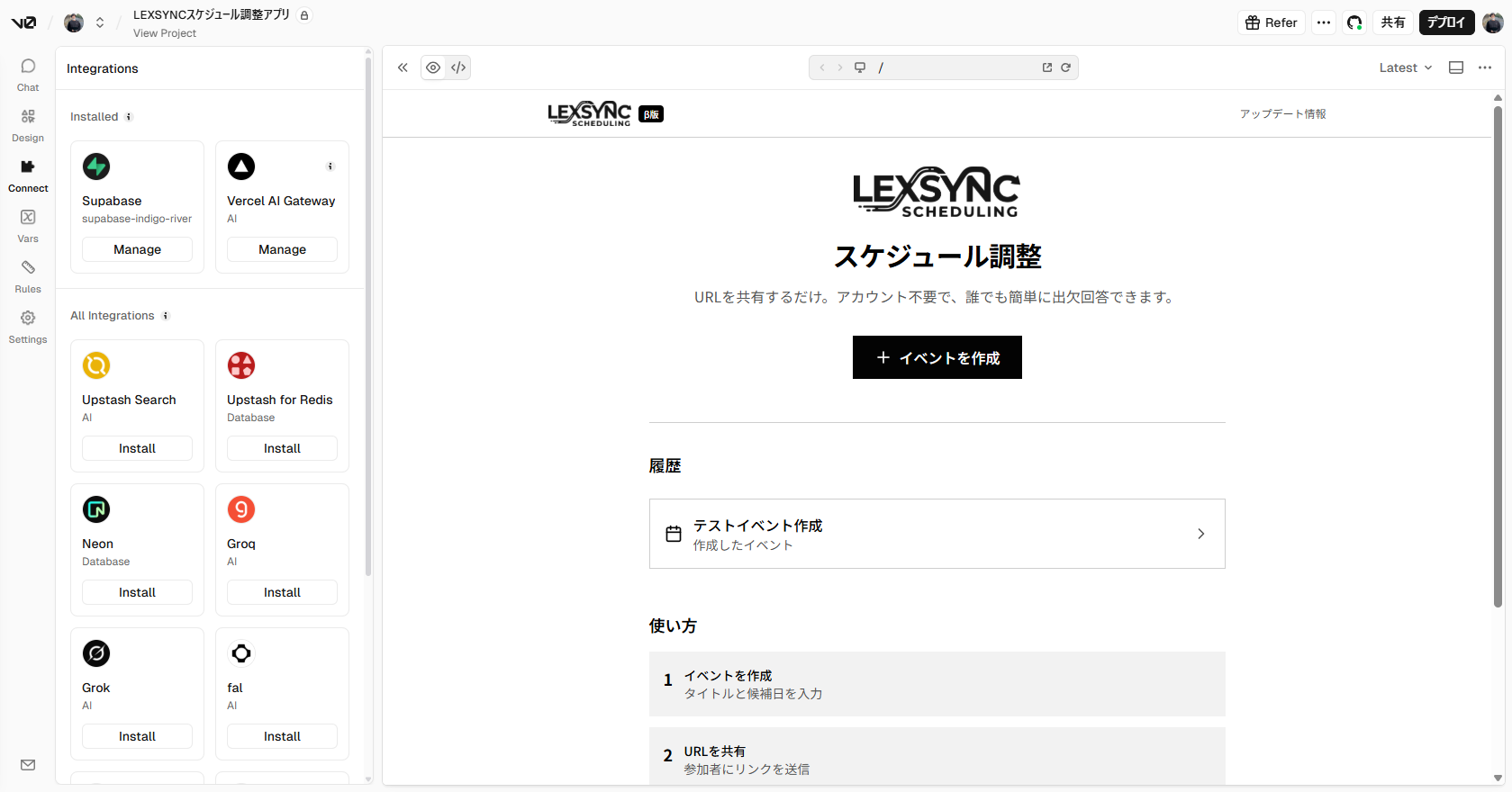This screenshot has height=792, width=1512.
Task: Click the project lock privacy icon
Action: click(304, 15)
